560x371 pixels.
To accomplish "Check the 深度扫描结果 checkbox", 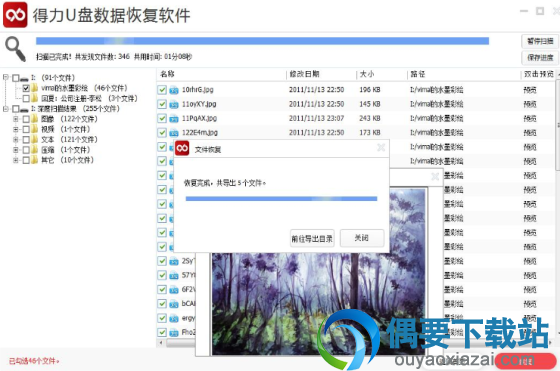I will click(x=15, y=109).
